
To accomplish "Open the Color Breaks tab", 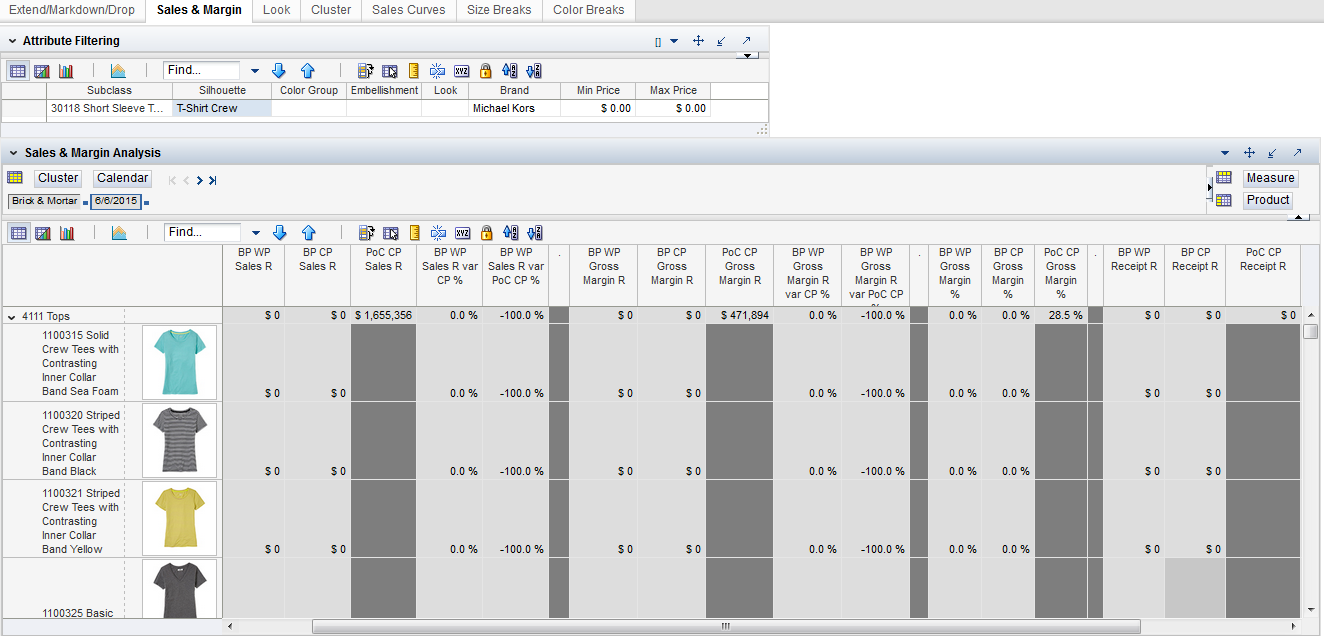I will point(589,10).
